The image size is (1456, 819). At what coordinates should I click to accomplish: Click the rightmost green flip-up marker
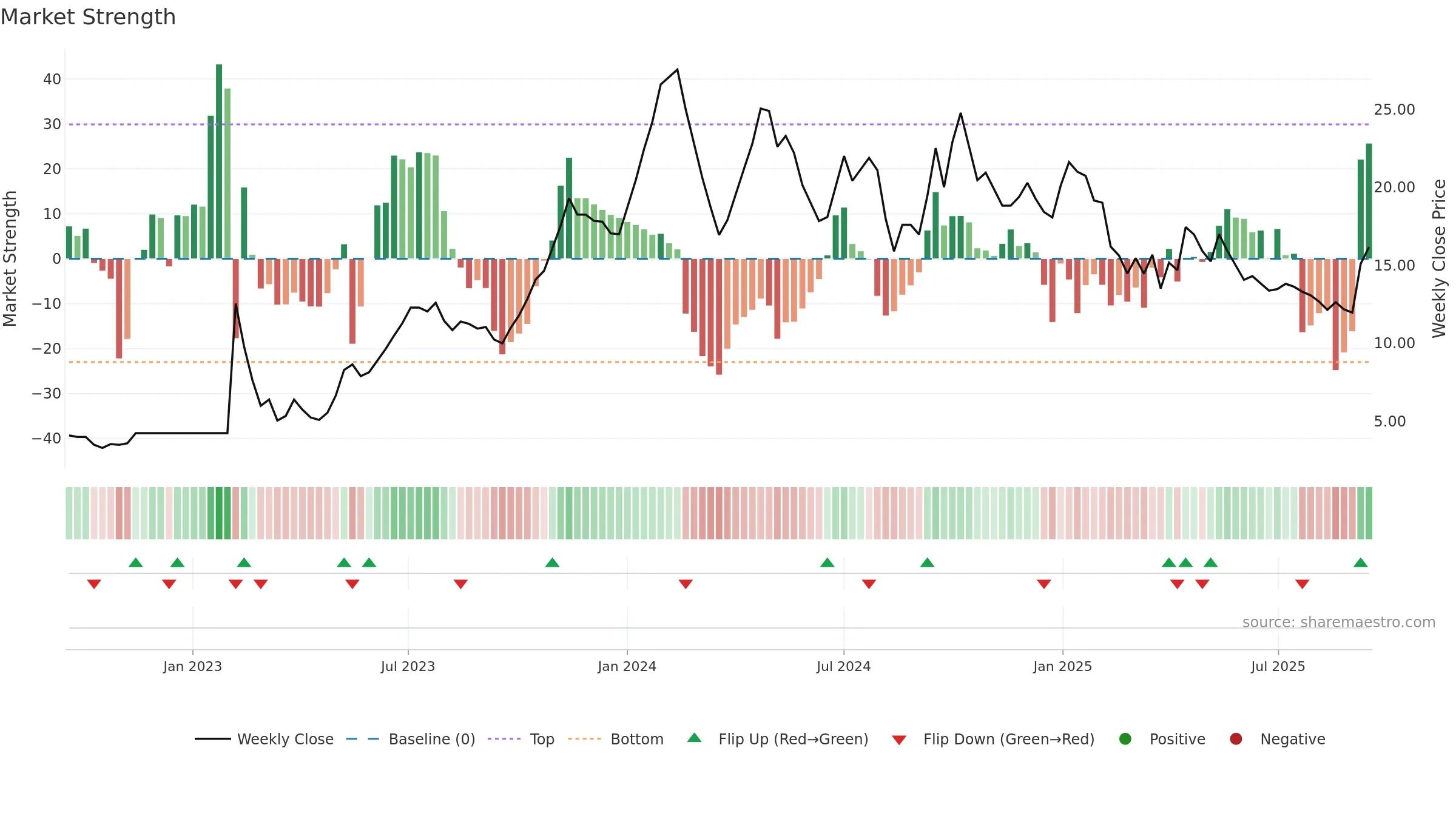coord(1361,562)
